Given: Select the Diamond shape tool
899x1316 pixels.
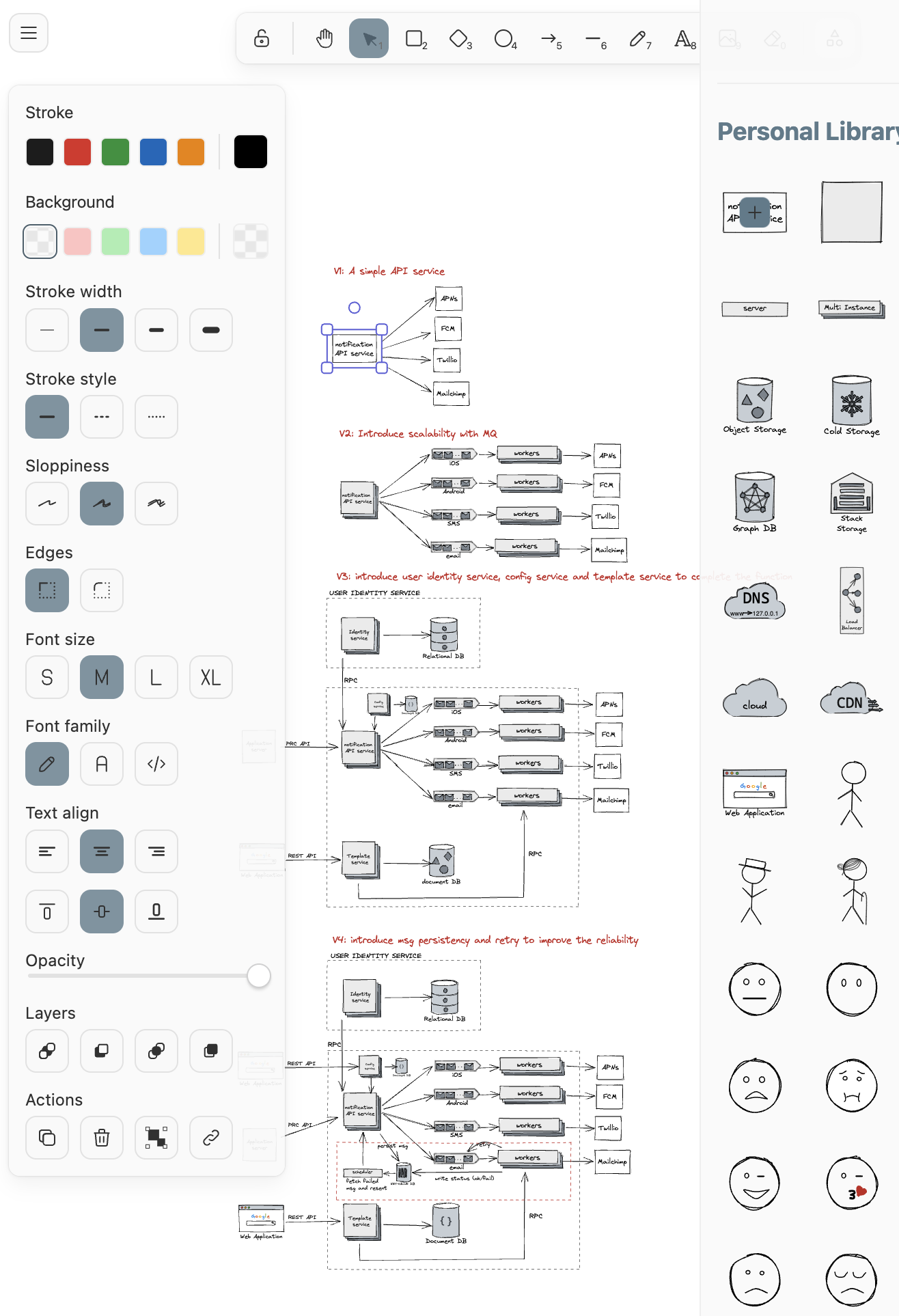Looking at the screenshot, I should (459, 38).
